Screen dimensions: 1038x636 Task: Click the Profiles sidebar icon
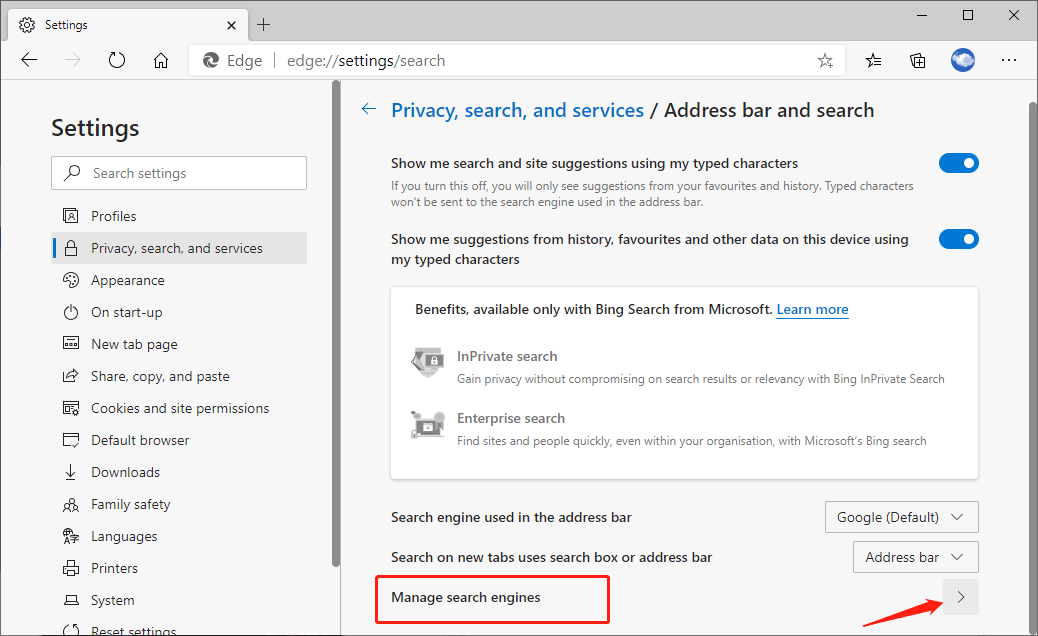click(x=70, y=216)
